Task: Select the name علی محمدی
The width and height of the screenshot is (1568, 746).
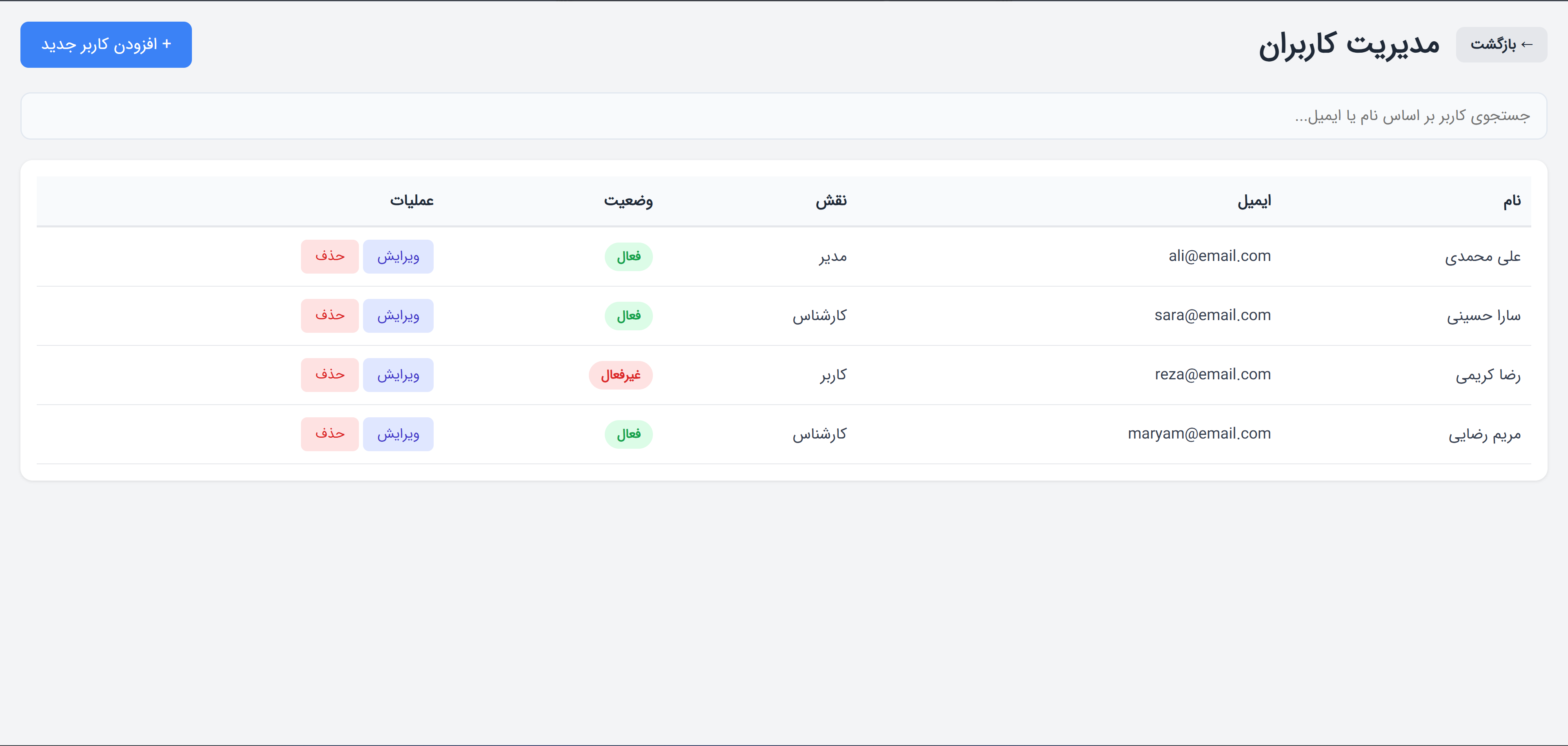Action: pos(1483,257)
